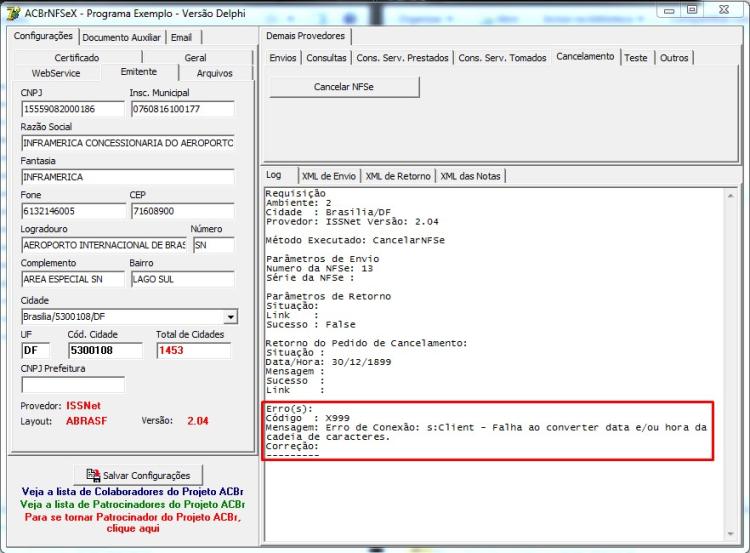Image resolution: width=750 pixels, height=553 pixels.
Task: Click the log scrollbar up arrow
Action: point(730,196)
